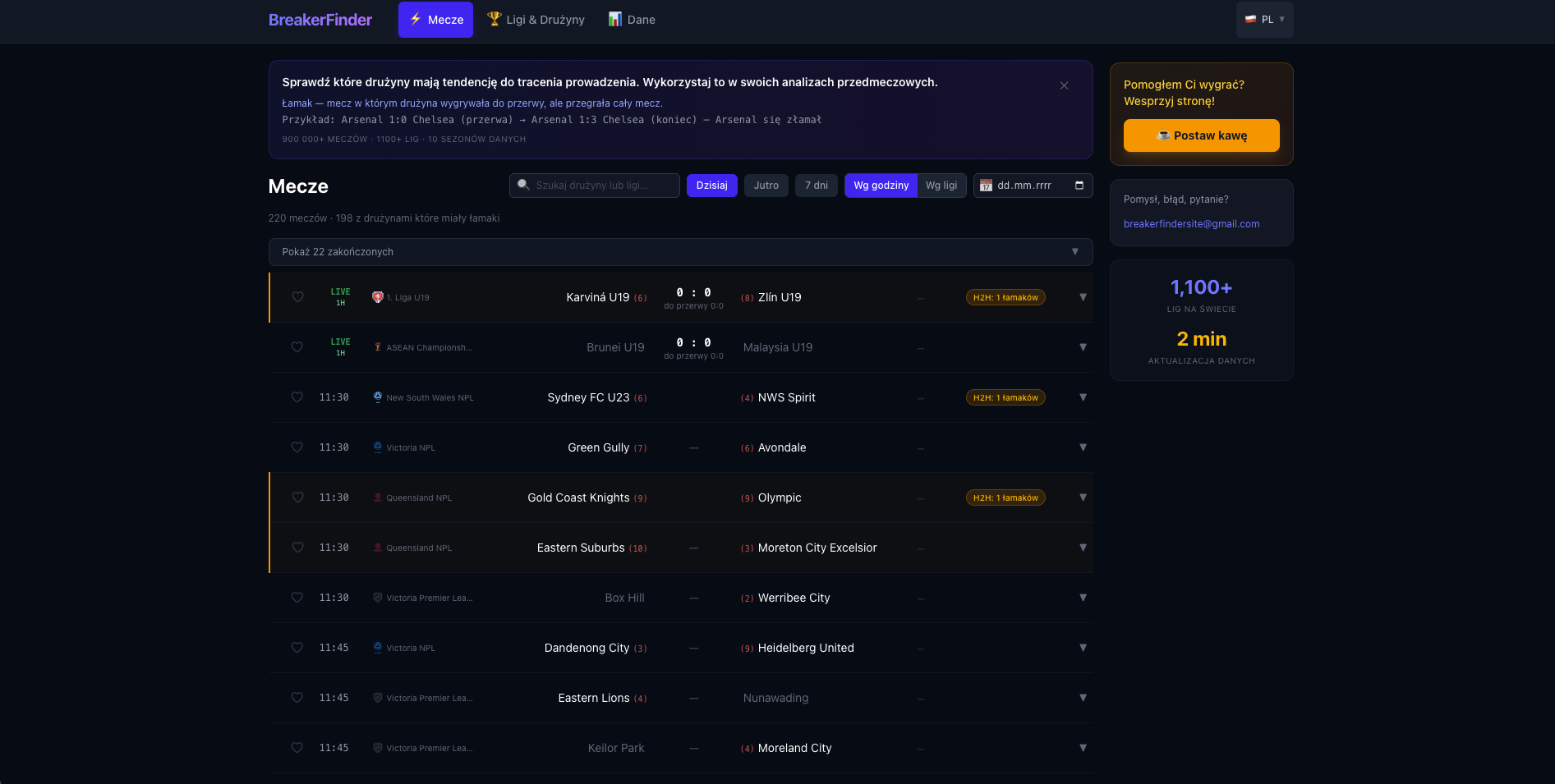Open the Ligi & Drużyny tab
The image size is (1555, 784).
pyautogui.click(x=536, y=20)
